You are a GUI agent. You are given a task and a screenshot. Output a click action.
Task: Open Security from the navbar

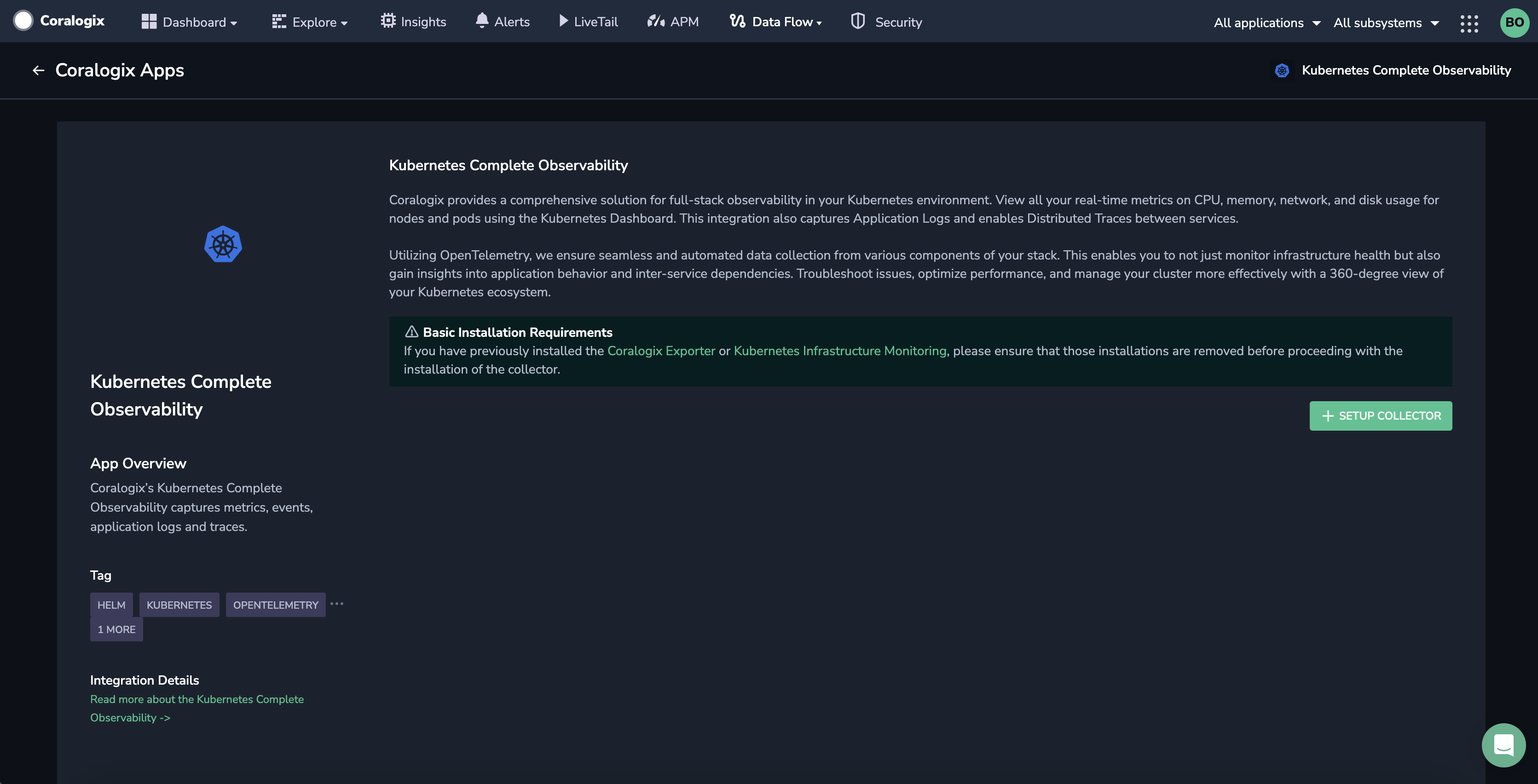[x=887, y=22]
